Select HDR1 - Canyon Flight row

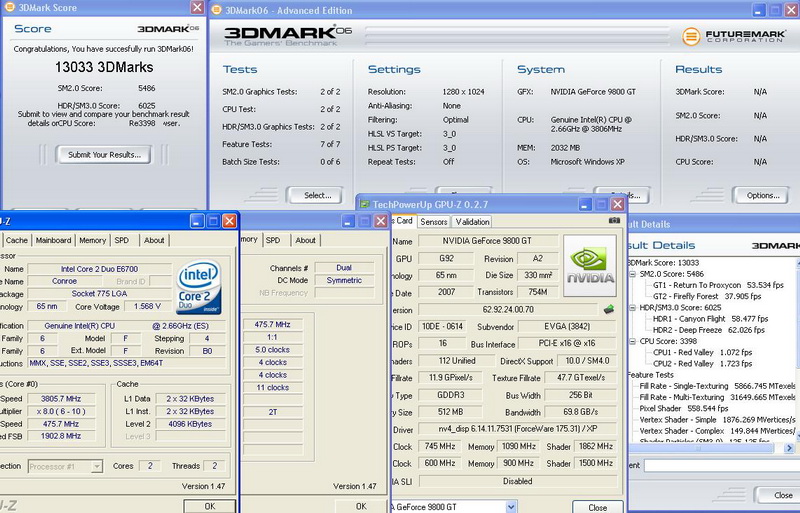[x=710, y=319]
